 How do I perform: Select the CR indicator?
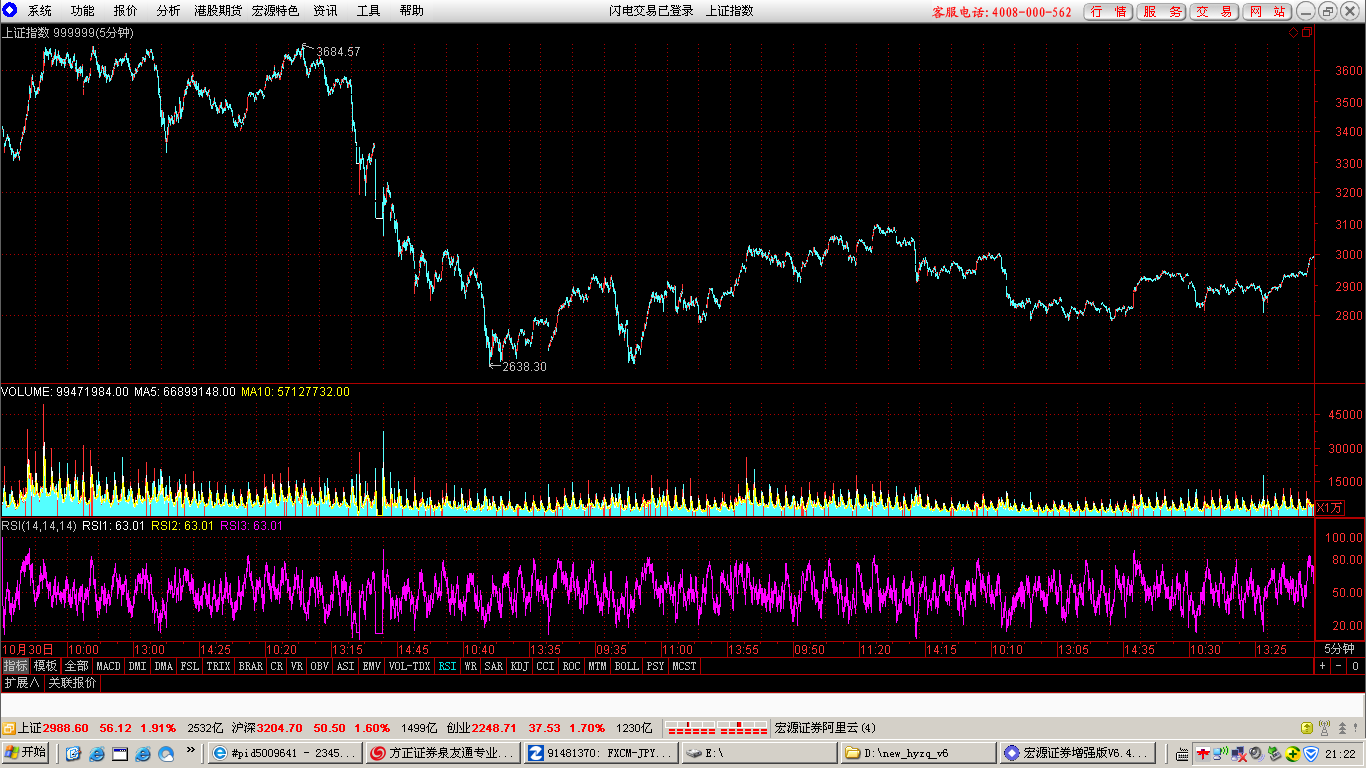[x=277, y=666]
